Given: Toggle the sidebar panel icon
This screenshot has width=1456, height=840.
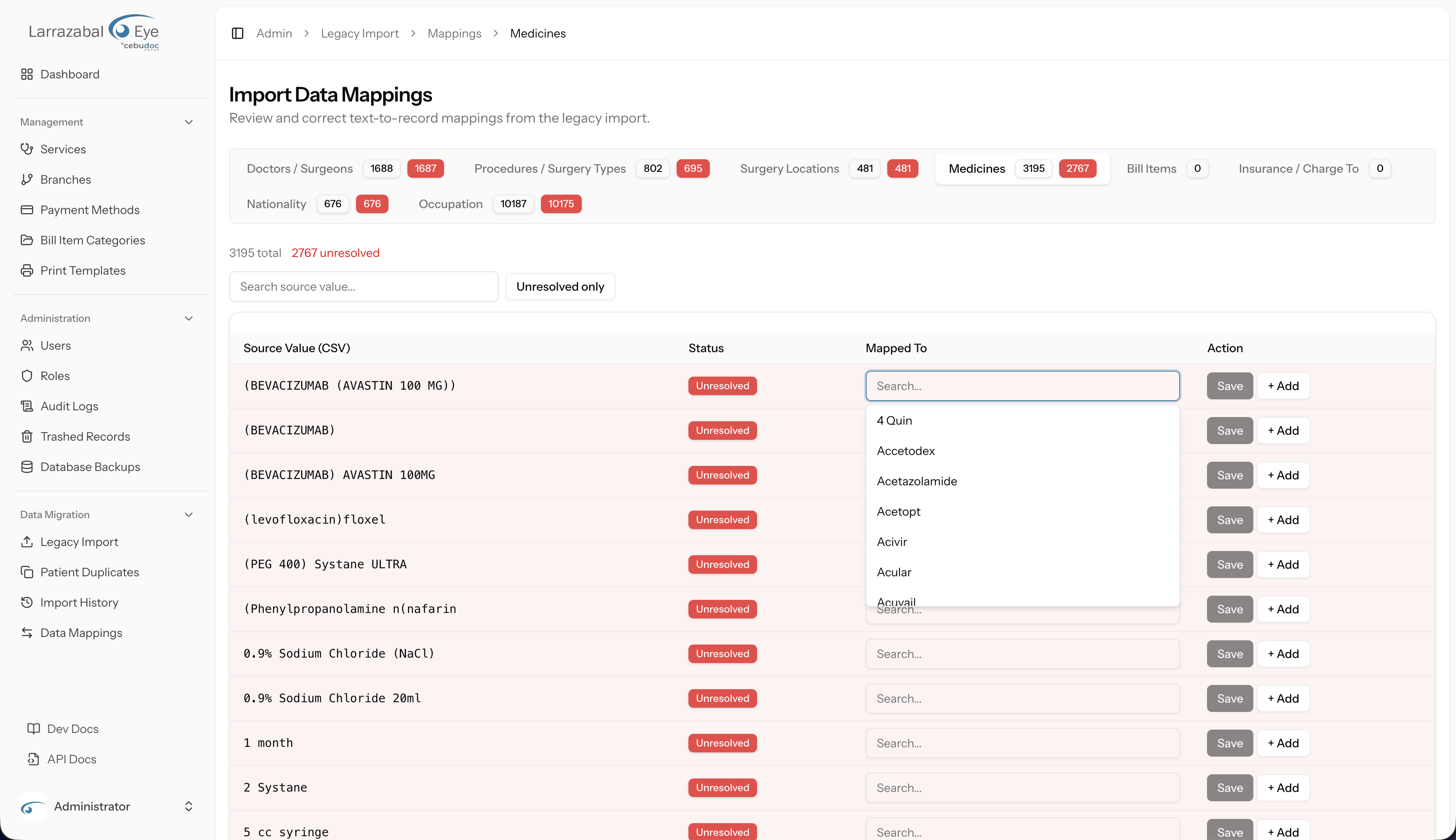Looking at the screenshot, I should pyautogui.click(x=237, y=33).
